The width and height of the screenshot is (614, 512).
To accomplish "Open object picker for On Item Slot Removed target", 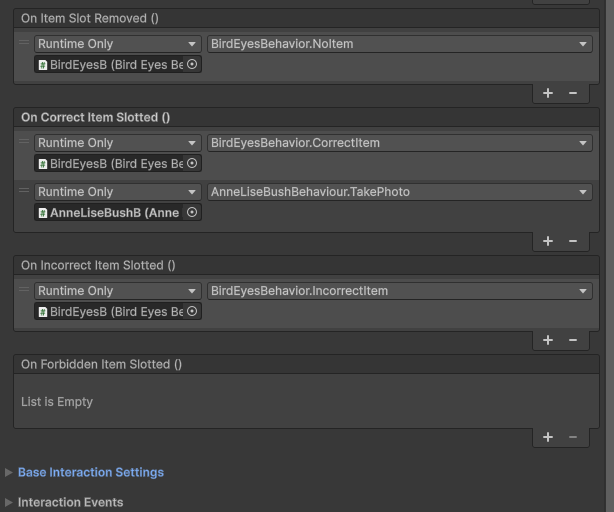I will pyautogui.click(x=193, y=64).
